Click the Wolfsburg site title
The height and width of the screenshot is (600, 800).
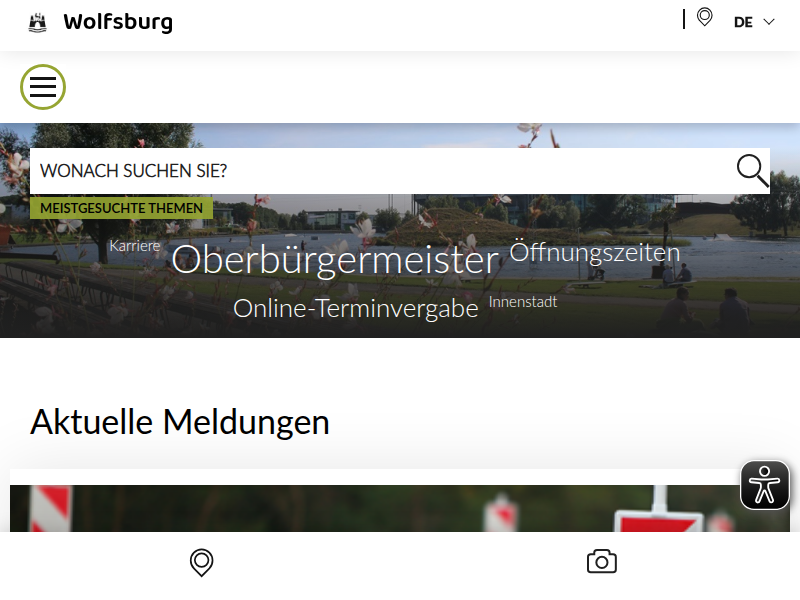(x=118, y=22)
